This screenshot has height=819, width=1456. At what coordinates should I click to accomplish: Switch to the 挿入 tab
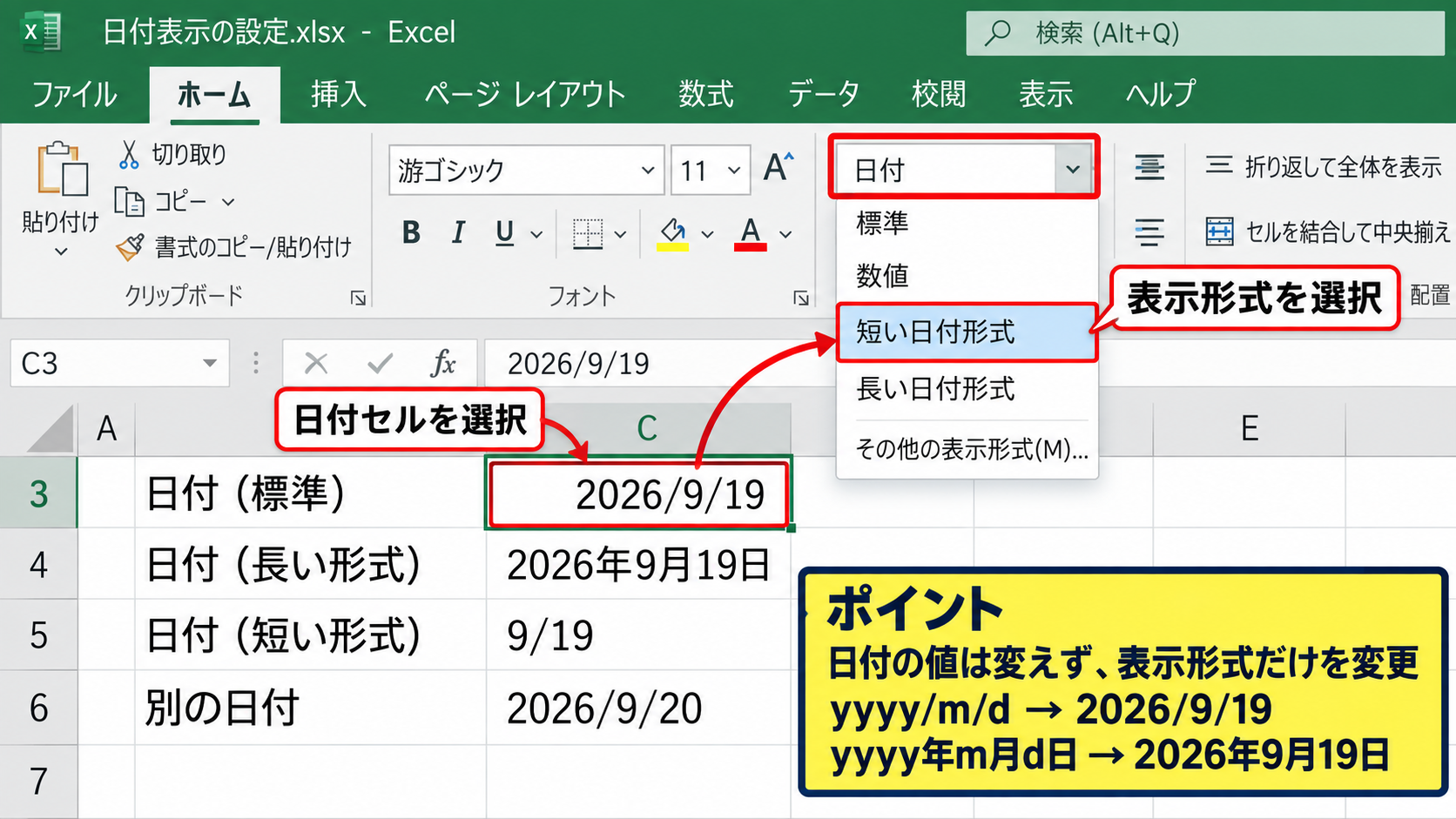(x=339, y=94)
